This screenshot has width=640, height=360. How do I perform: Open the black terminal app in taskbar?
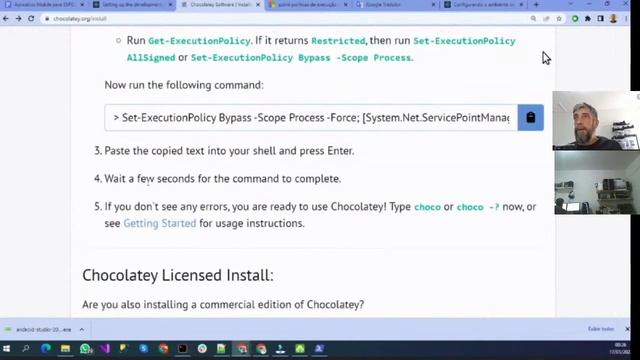click(182, 349)
